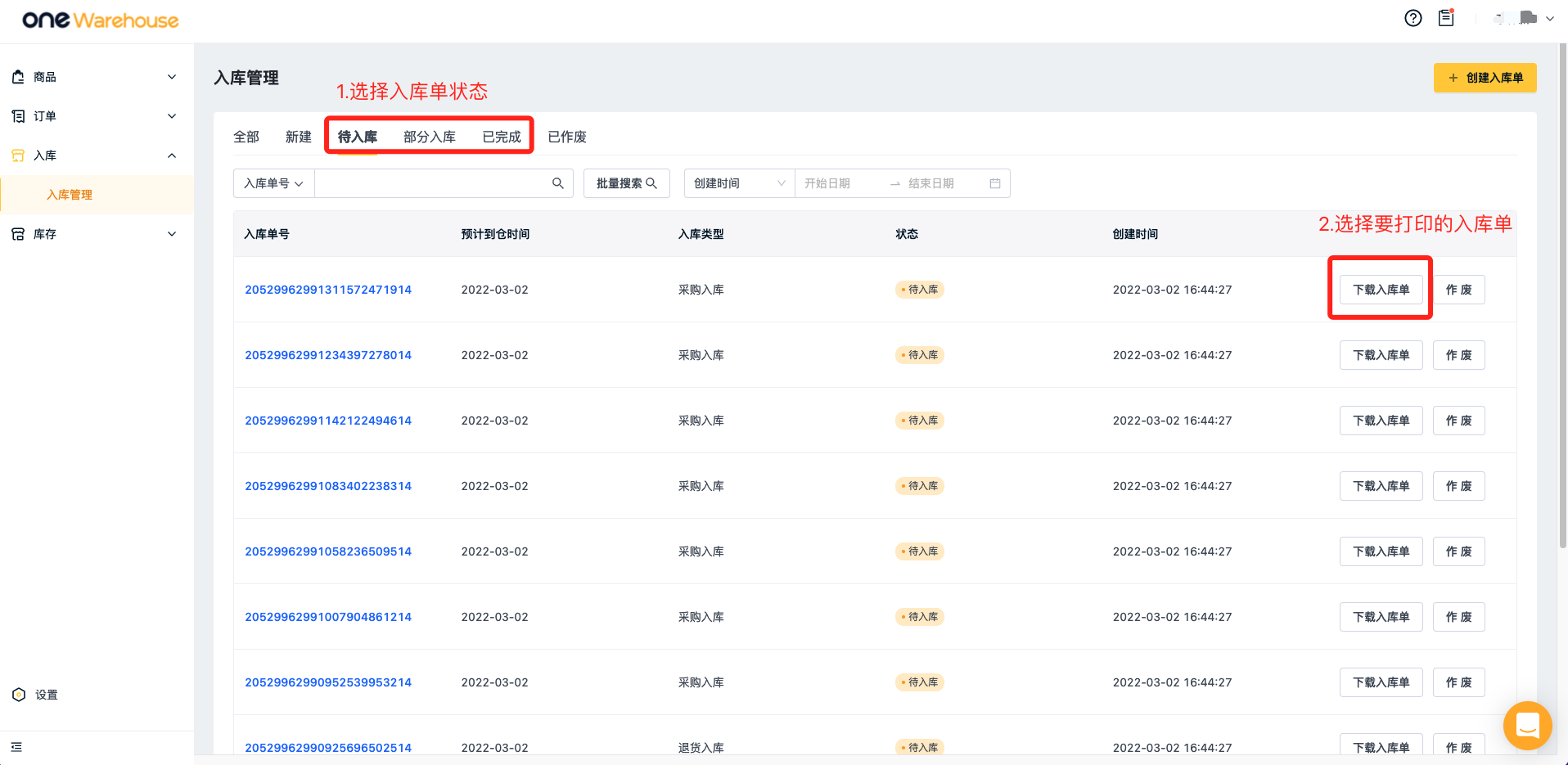This screenshot has height=765, width=1568.
Task: Click 下载入库单 for order ending 278014
Action: 1381,355
